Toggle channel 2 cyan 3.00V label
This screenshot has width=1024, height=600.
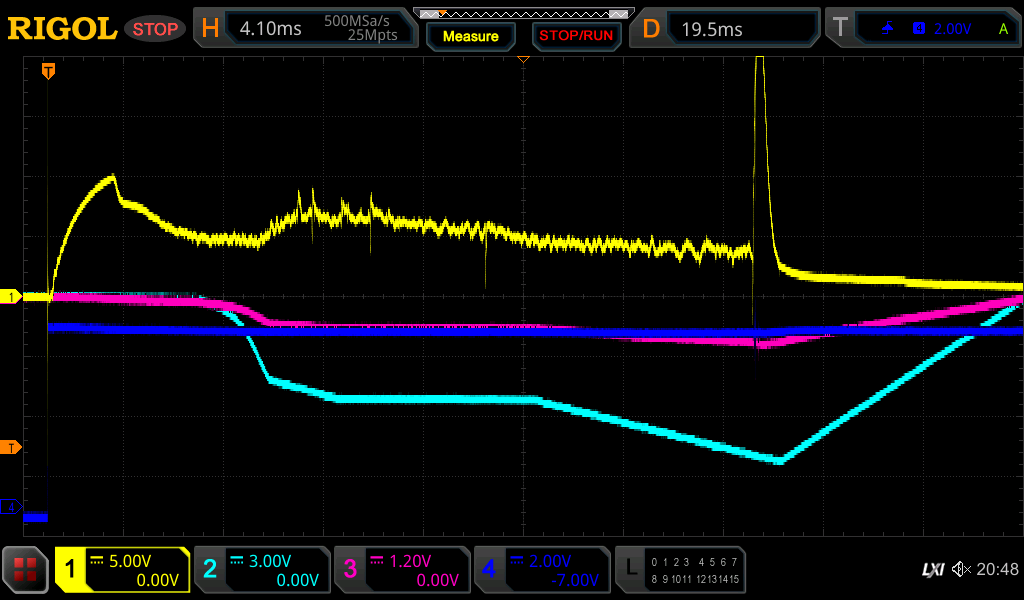pos(262,570)
